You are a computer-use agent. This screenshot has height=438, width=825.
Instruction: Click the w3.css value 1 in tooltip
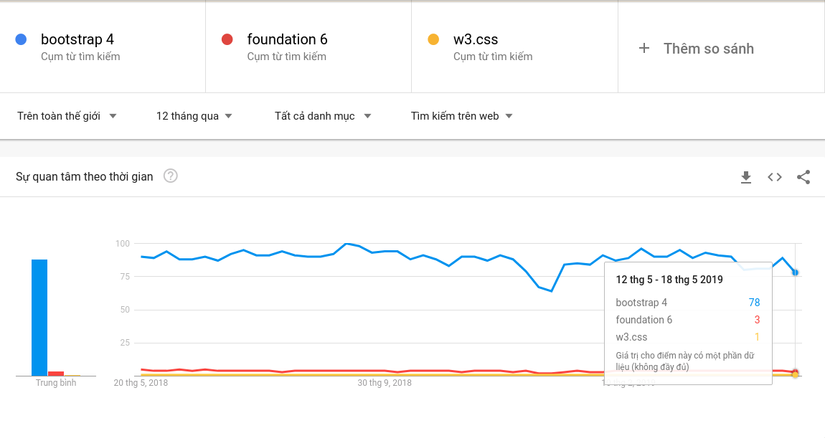(x=757, y=337)
